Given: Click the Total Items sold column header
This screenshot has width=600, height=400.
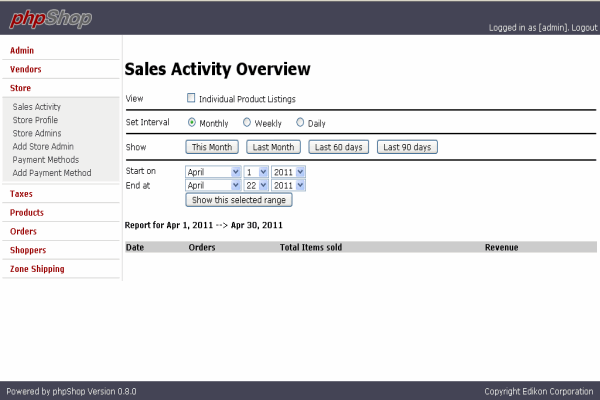Looking at the screenshot, I should tap(311, 247).
